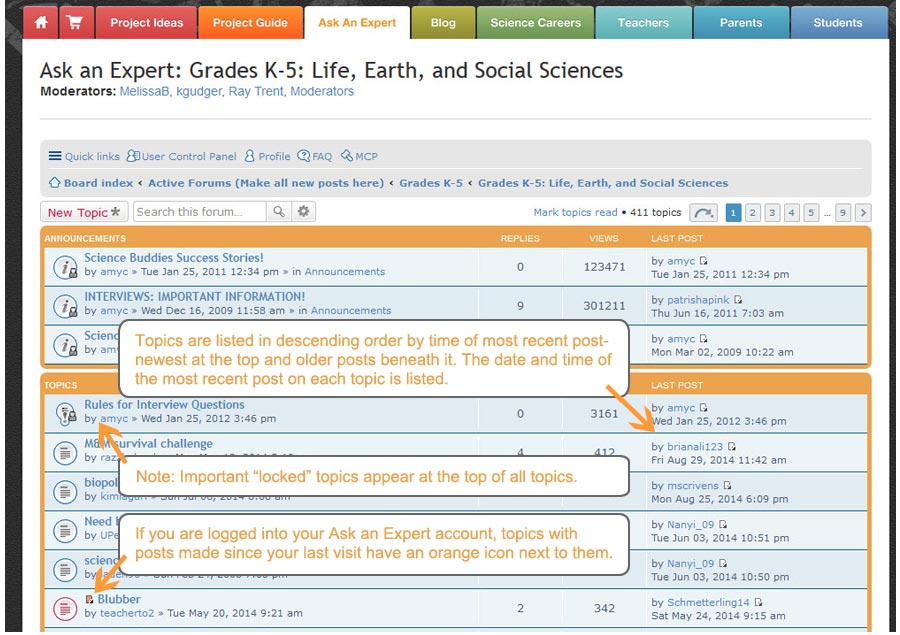The image size is (900, 635).
Task: Open INTERVIEWS: IMPORTANT INFORMATION topic
Action: click(195, 297)
